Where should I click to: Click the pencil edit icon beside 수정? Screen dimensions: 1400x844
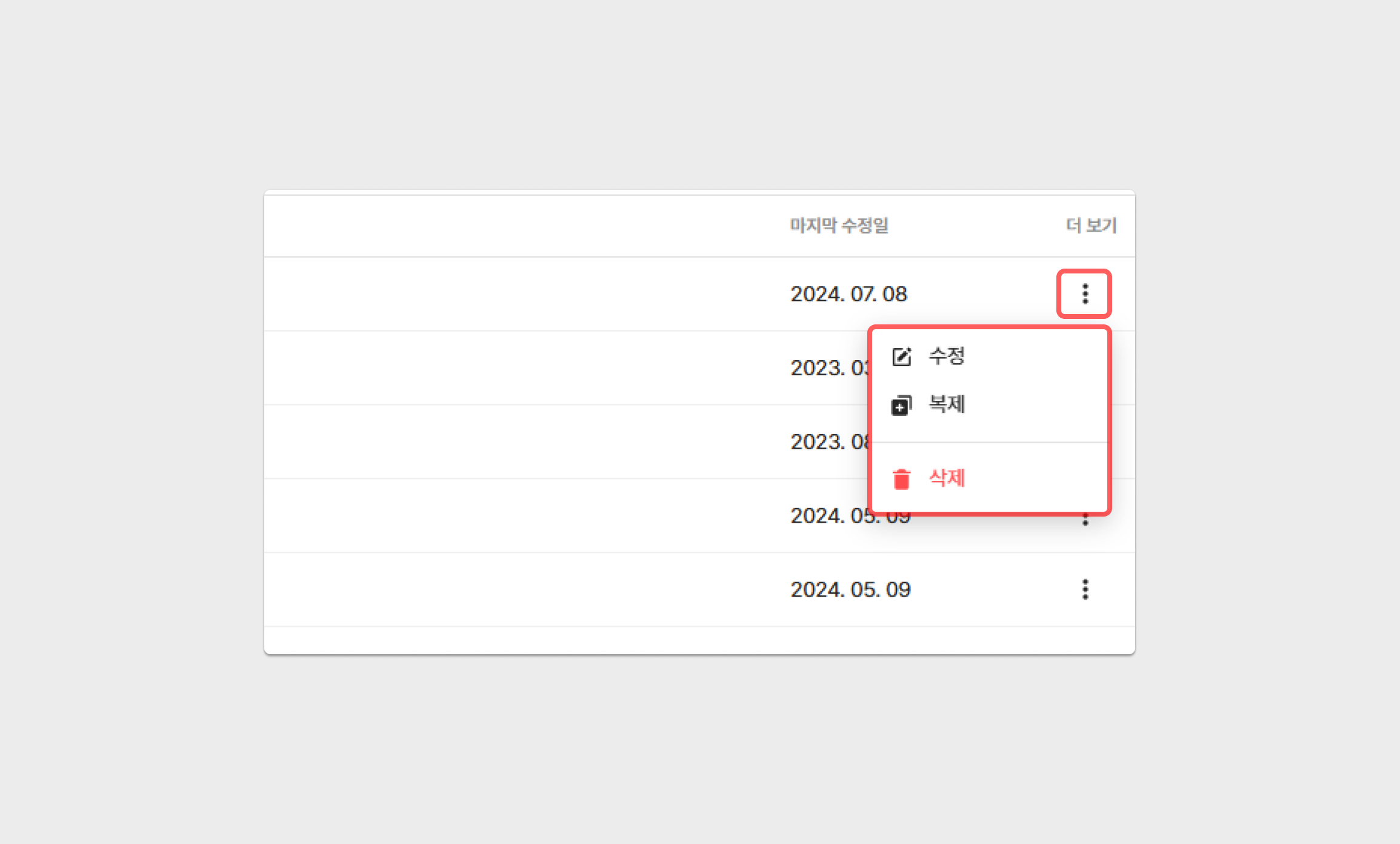(x=901, y=357)
